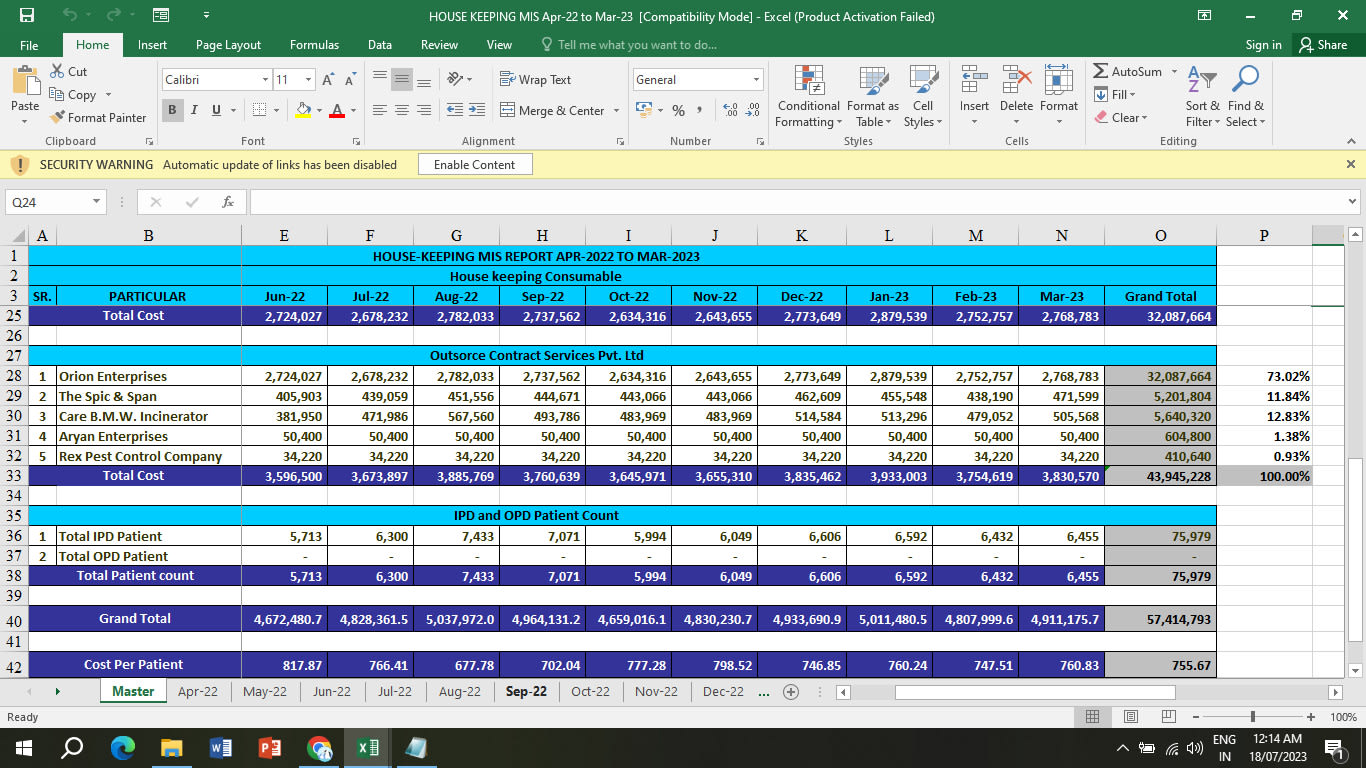Open the Borders dropdown arrow
Image resolution: width=1366 pixels, height=768 pixels.
pyautogui.click(x=277, y=110)
